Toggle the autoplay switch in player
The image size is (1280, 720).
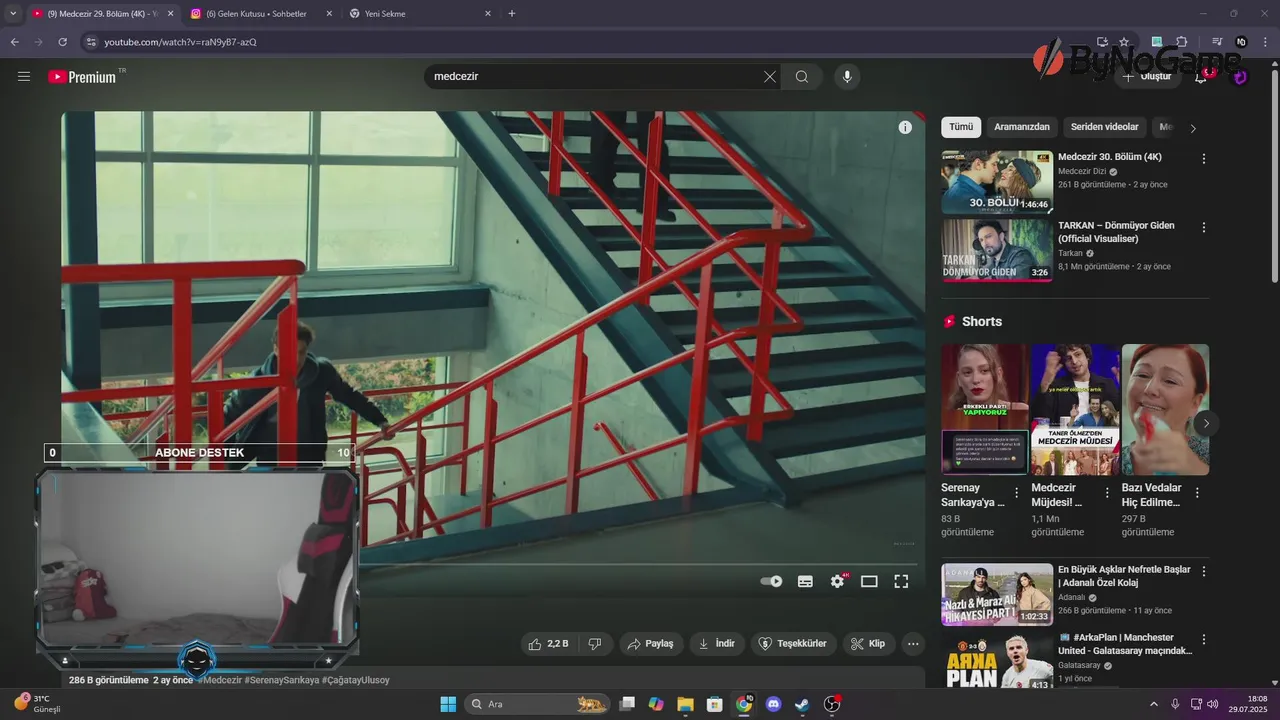(x=771, y=581)
